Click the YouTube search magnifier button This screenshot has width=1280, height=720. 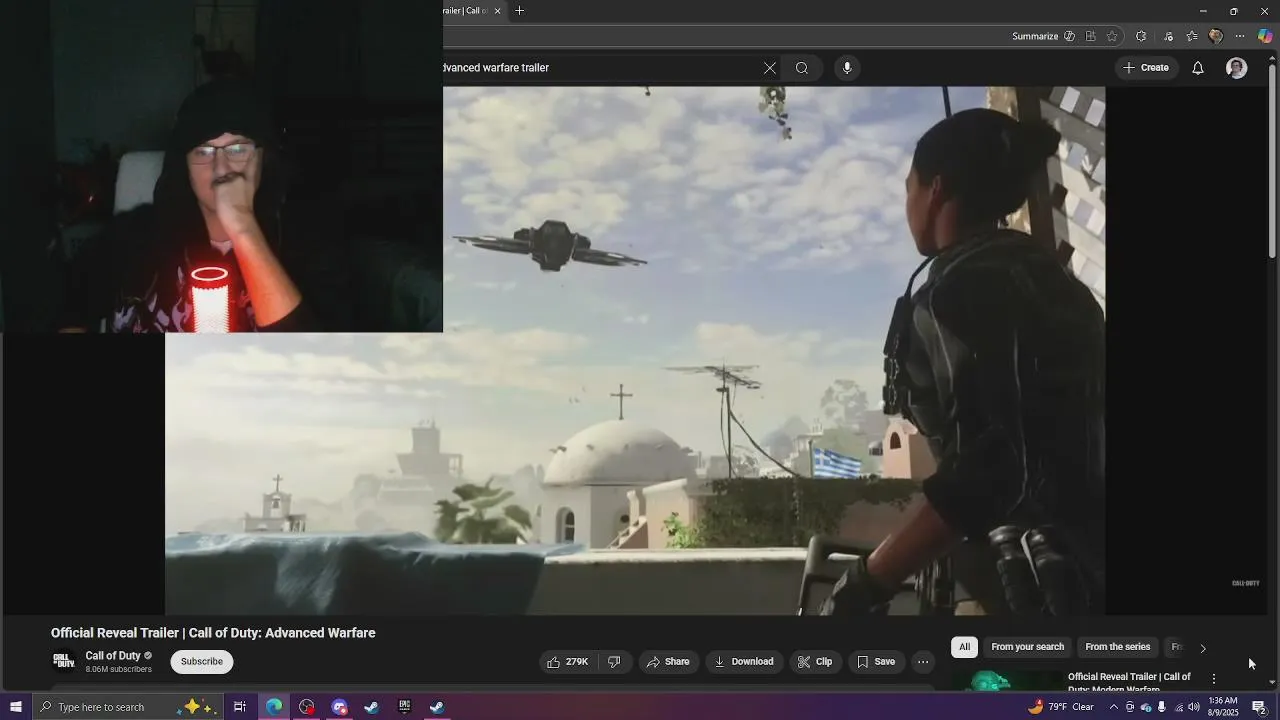[x=802, y=68]
